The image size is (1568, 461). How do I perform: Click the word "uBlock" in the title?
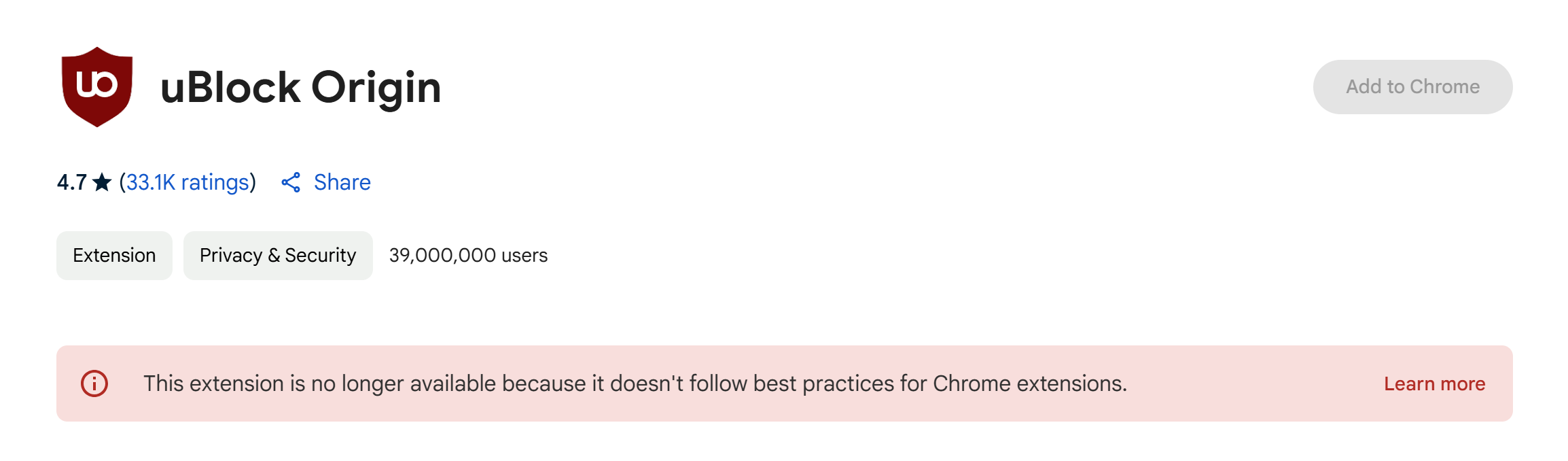[230, 88]
